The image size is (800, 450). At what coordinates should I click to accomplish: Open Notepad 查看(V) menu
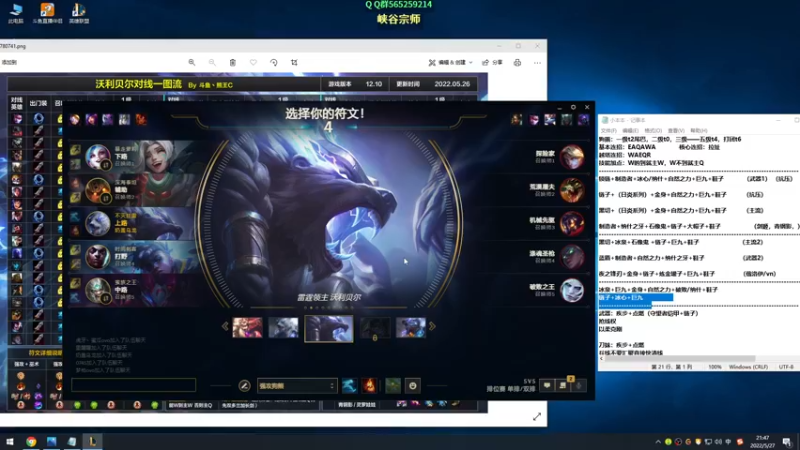(x=676, y=131)
